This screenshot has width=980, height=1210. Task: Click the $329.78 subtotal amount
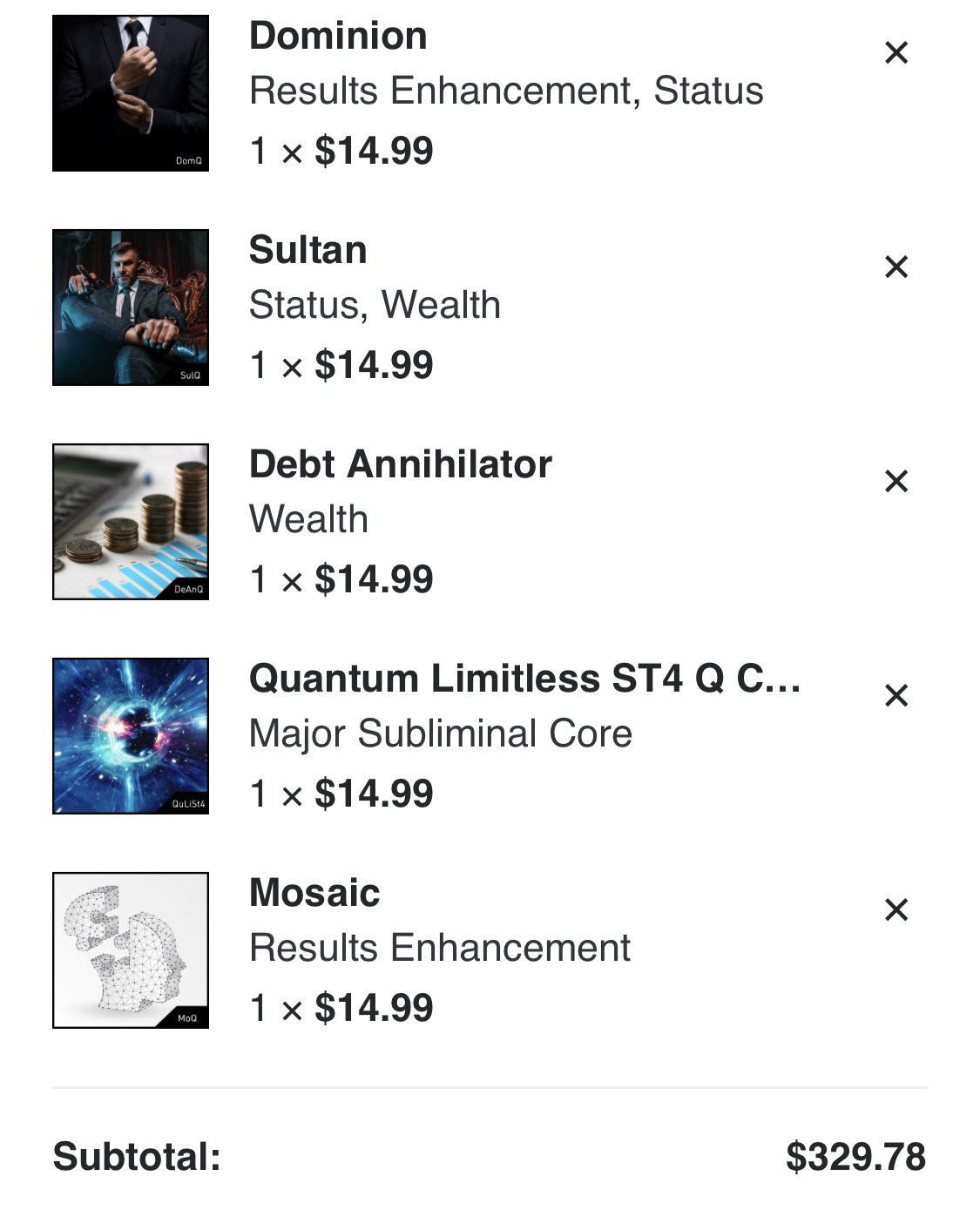click(855, 1158)
